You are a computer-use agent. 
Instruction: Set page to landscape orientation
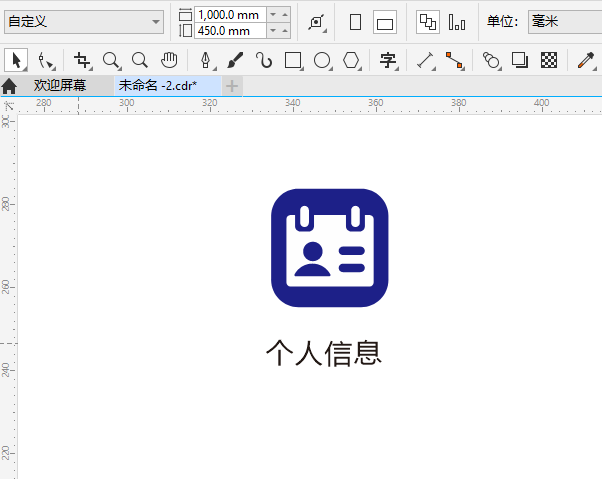[x=385, y=22]
